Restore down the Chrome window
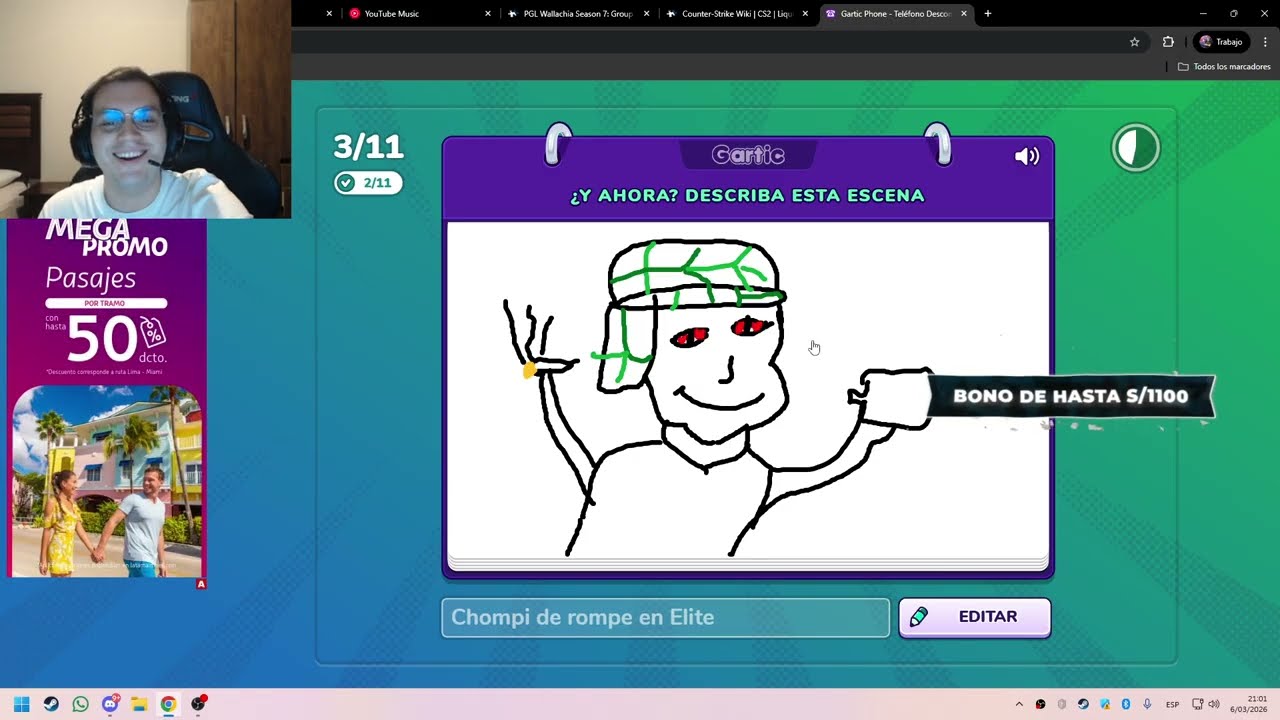This screenshot has height=720, width=1280. click(x=1233, y=14)
